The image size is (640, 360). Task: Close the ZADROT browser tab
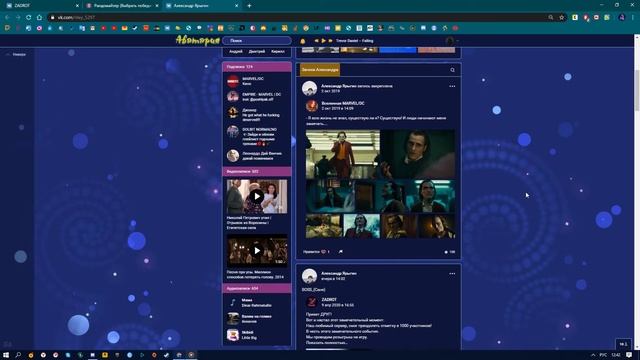(77, 6)
